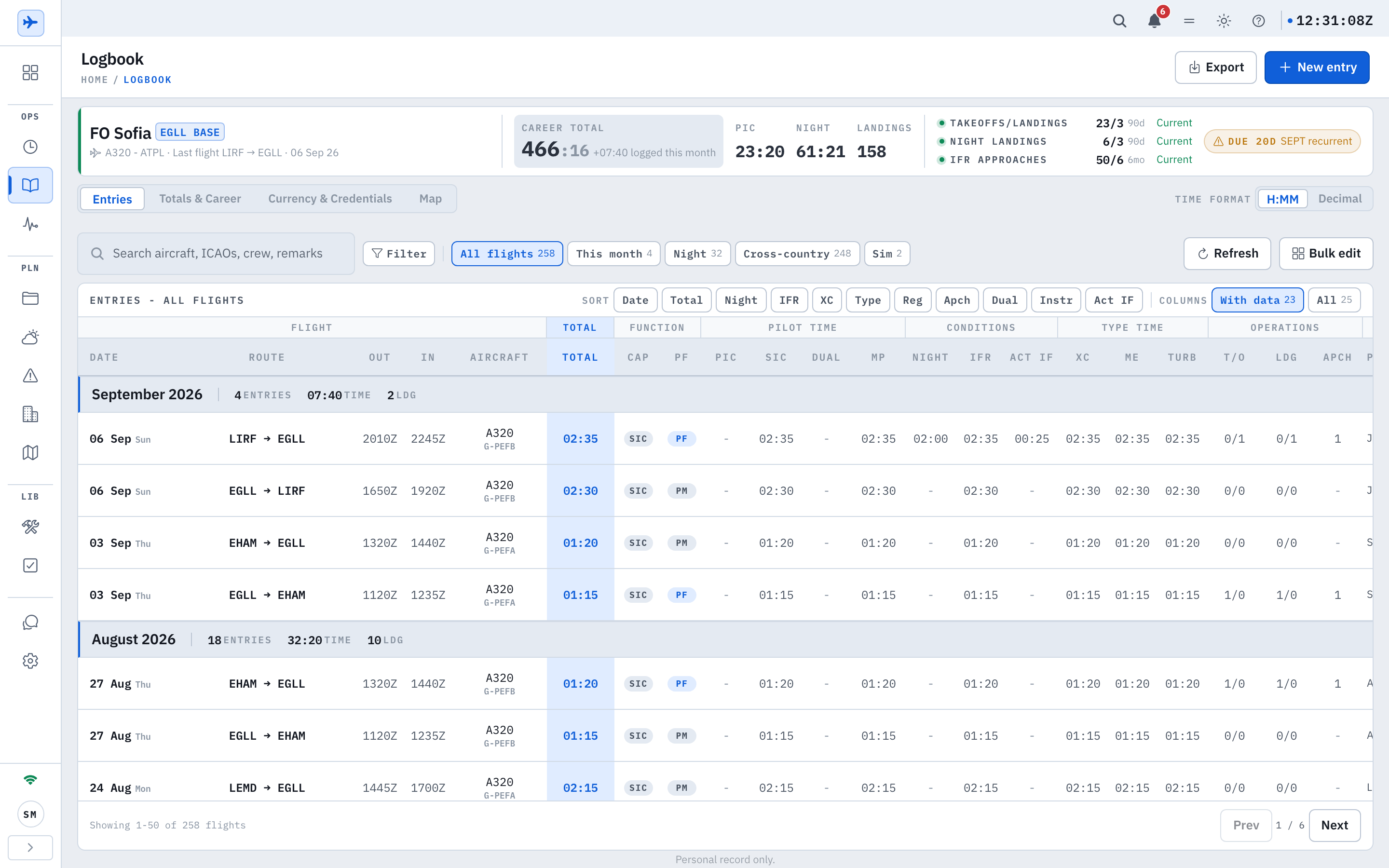This screenshot has height=868, width=1389.
Task: Sort entries by Type
Action: pos(867,300)
